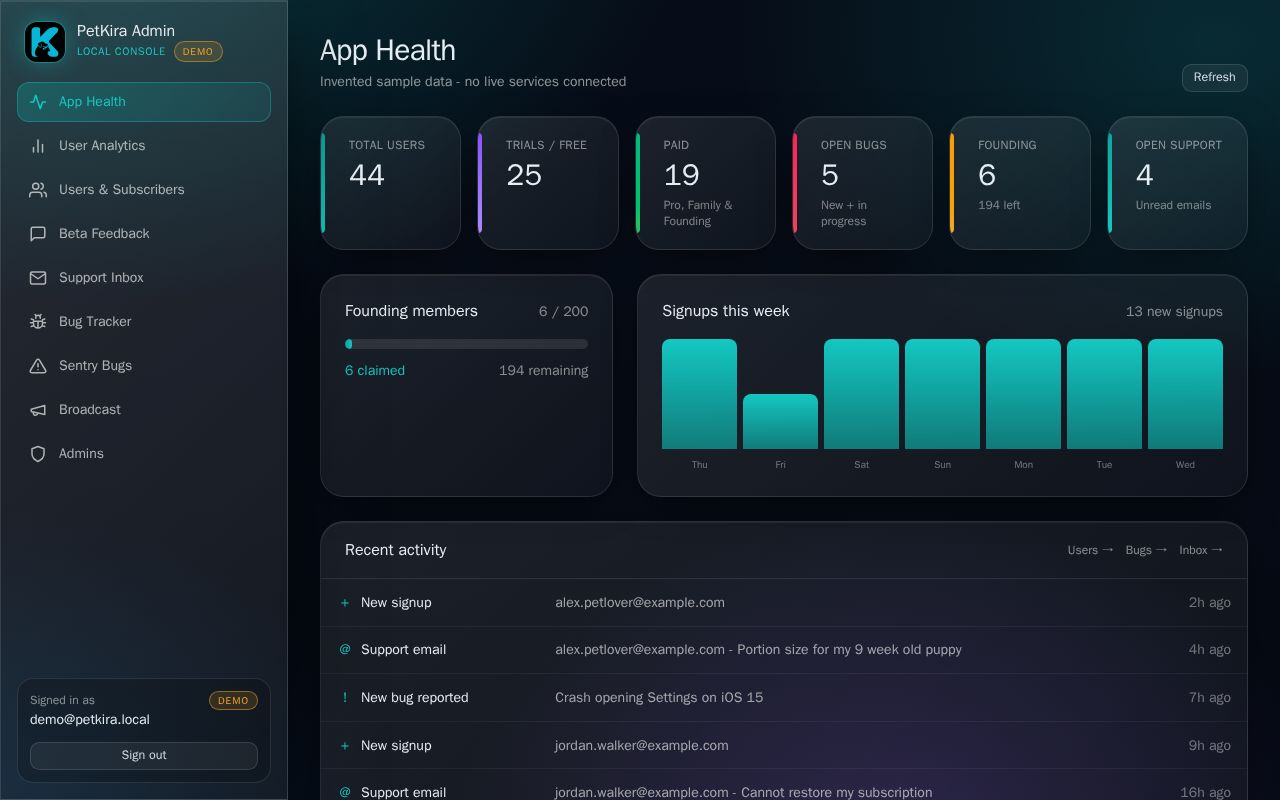
Task: Refresh the App Health data
Action: click(1214, 78)
